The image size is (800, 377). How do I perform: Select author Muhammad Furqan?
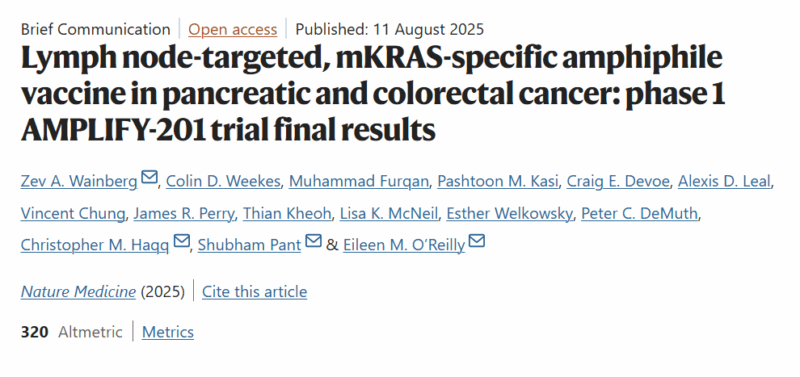click(x=359, y=181)
